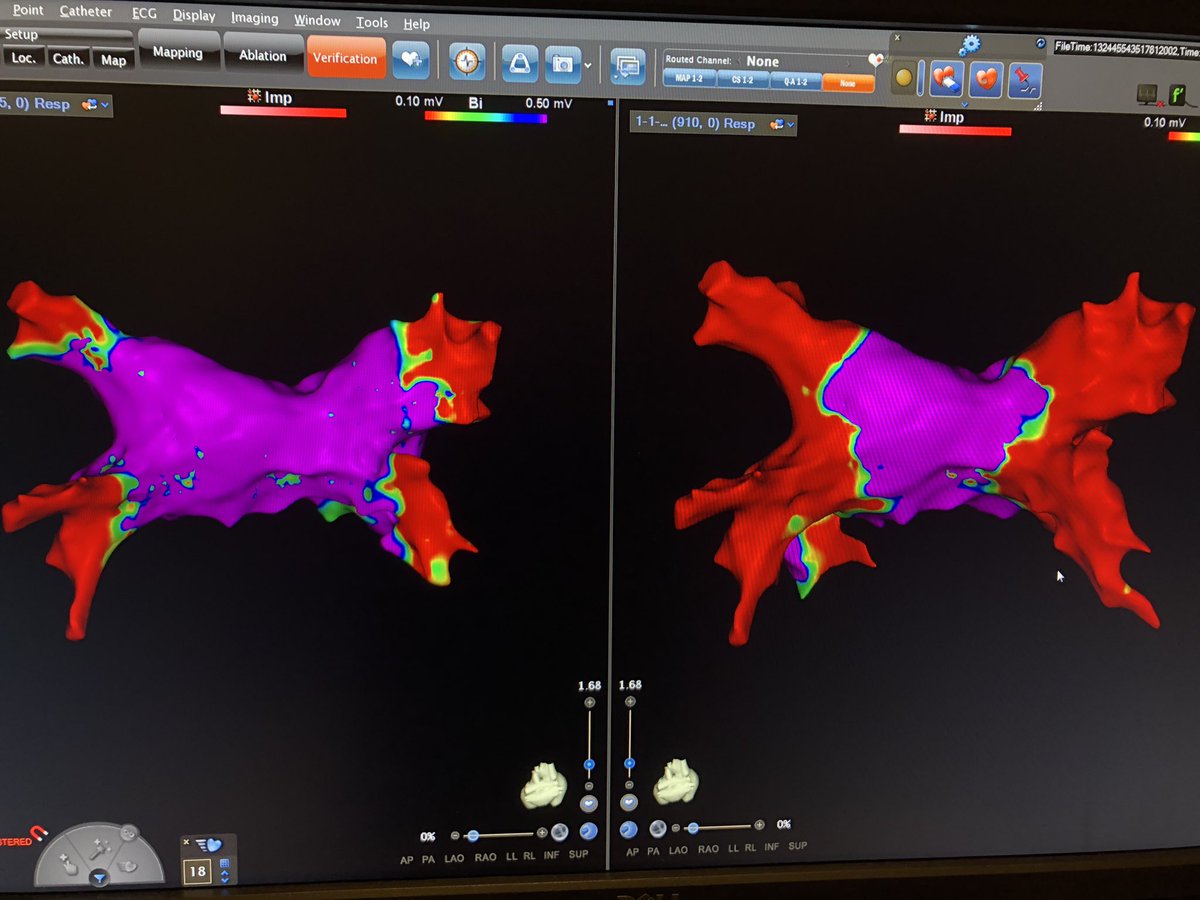Select AP view in left viewer

point(407,860)
